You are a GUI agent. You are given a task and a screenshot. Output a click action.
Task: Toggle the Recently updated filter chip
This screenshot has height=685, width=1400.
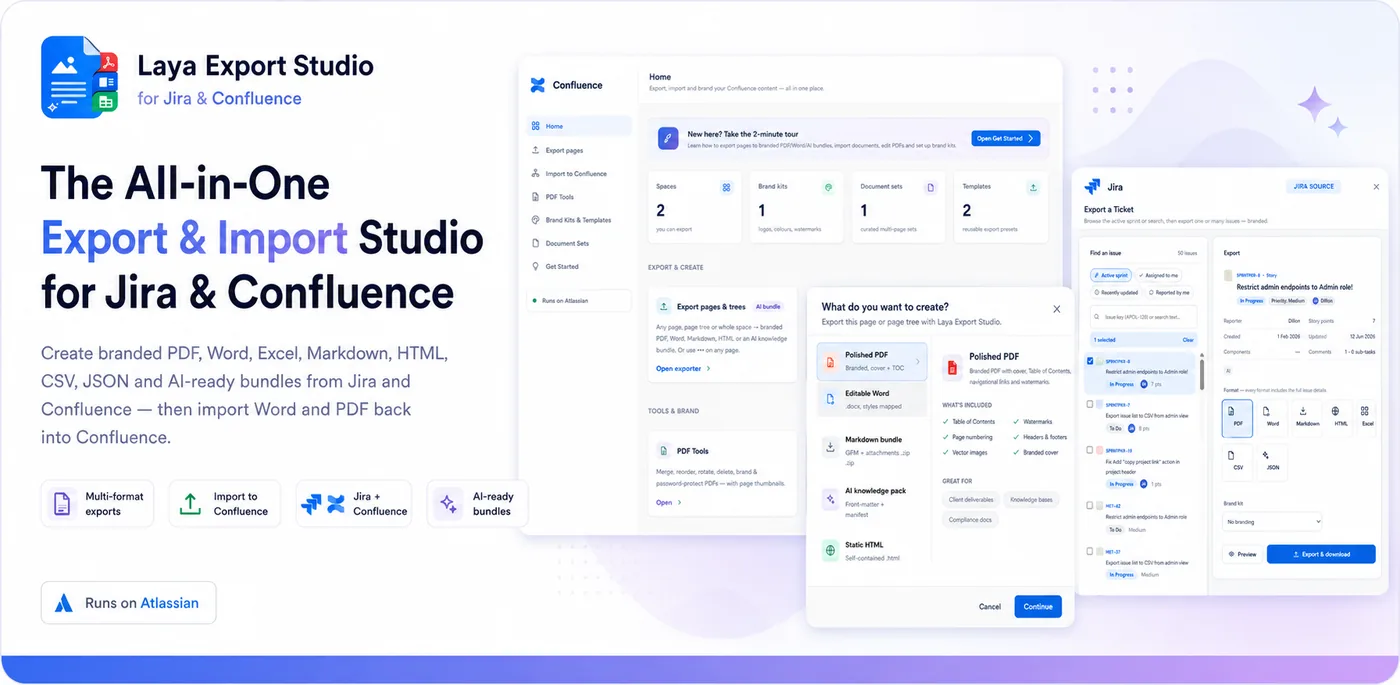[1115, 293]
